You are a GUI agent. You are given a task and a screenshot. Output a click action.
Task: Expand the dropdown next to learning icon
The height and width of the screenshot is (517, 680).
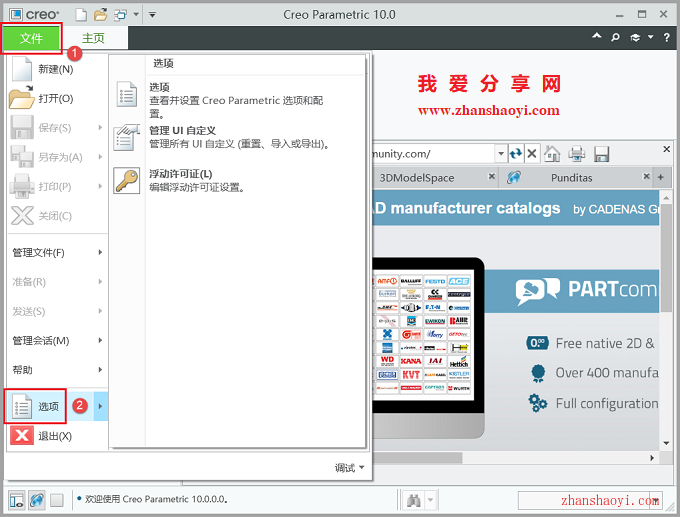pos(650,38)
